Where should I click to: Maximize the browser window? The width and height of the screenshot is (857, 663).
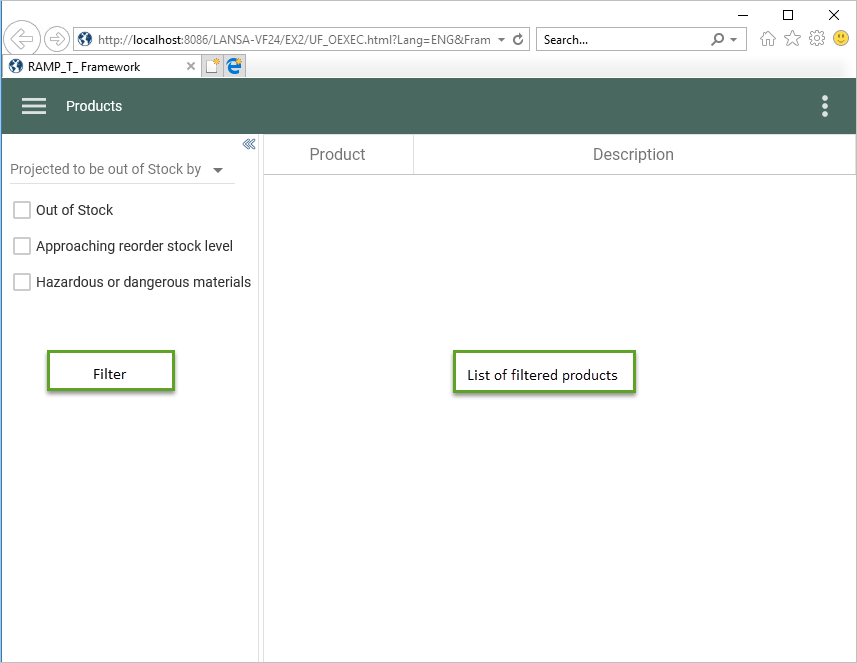click(x=788, y=15)
